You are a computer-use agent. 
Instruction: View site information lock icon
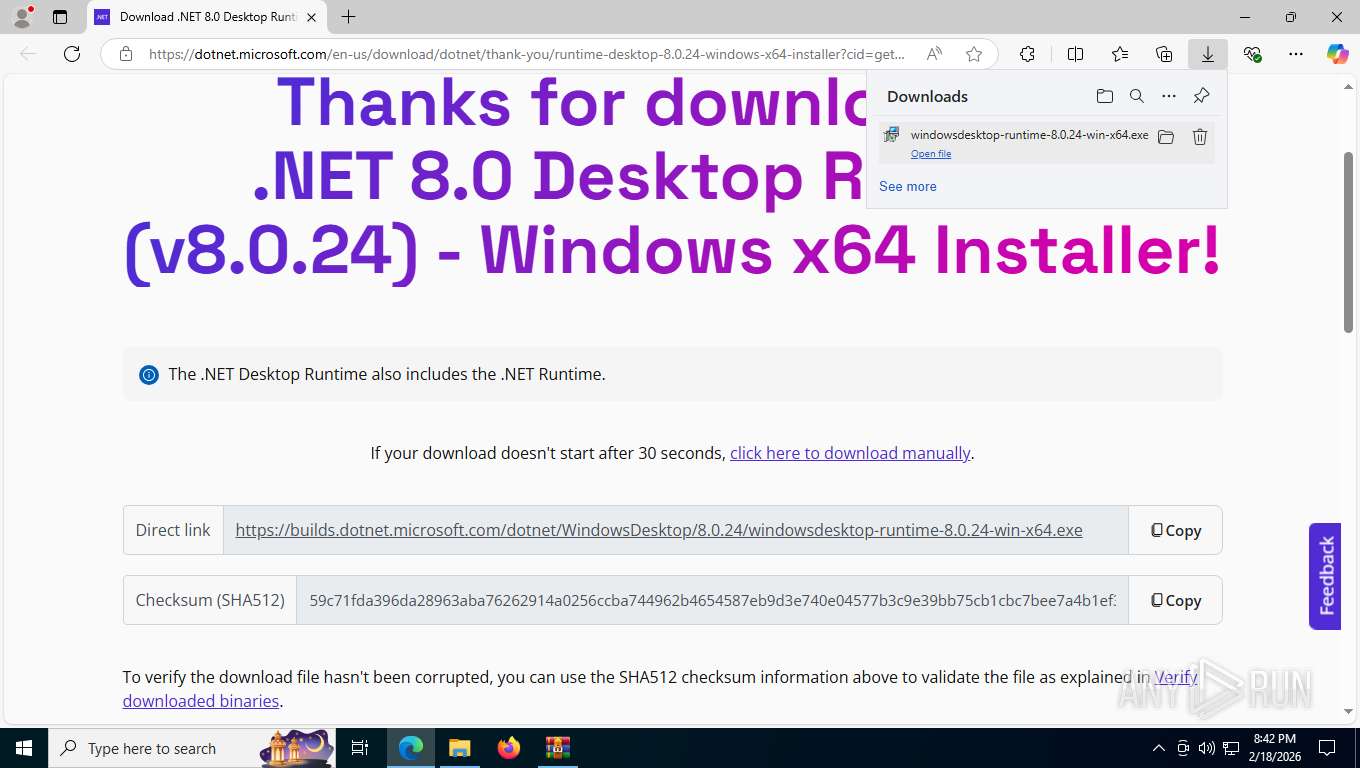pyautogui.click(x=126, y=54)
